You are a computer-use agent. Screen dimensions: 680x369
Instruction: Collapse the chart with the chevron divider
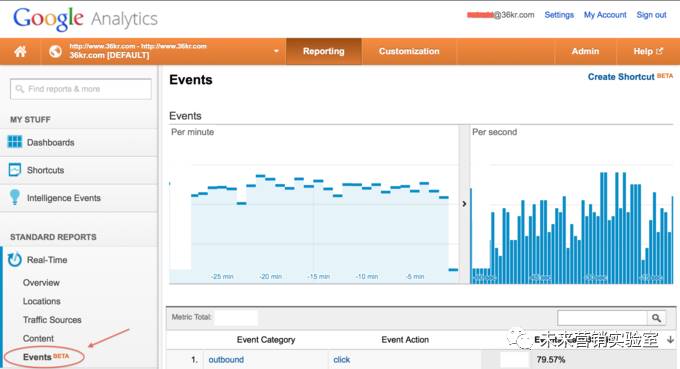pyautogui.click(x=464, y=204)
